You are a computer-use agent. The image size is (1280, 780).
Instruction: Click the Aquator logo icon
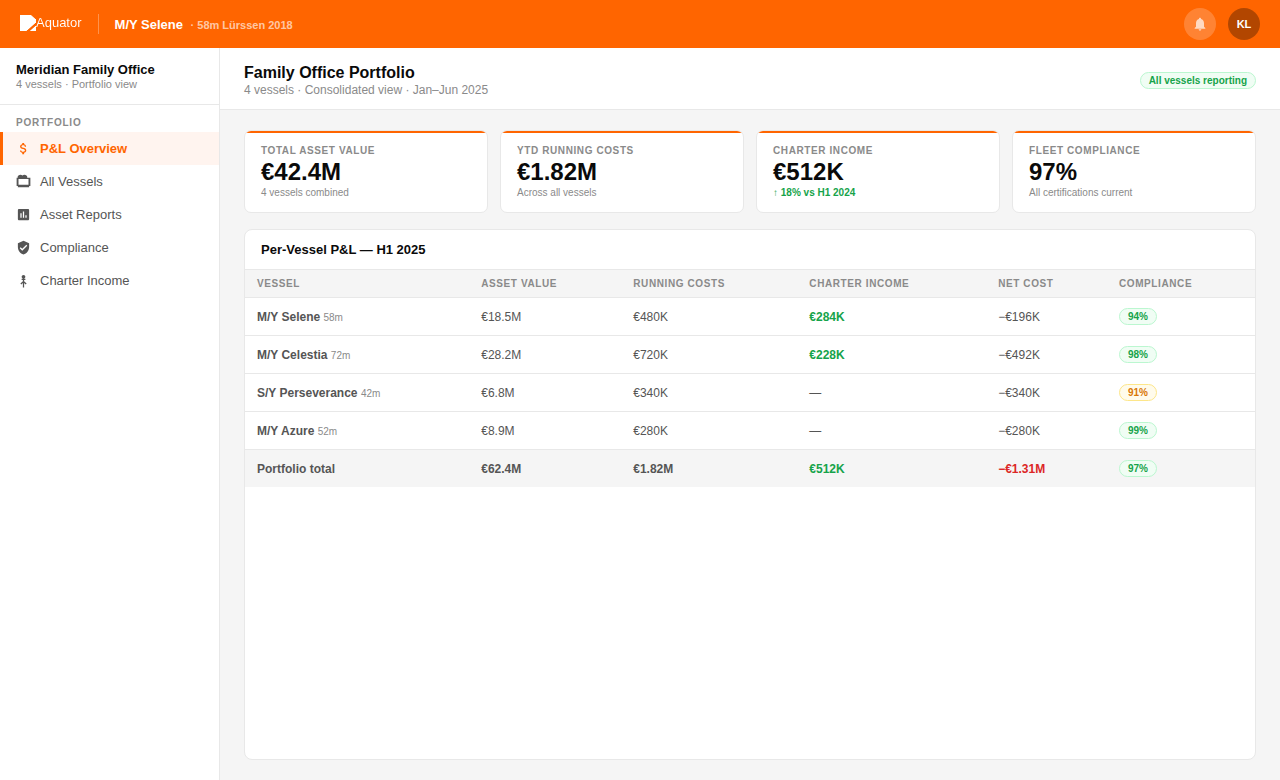[x=28, y=23]
